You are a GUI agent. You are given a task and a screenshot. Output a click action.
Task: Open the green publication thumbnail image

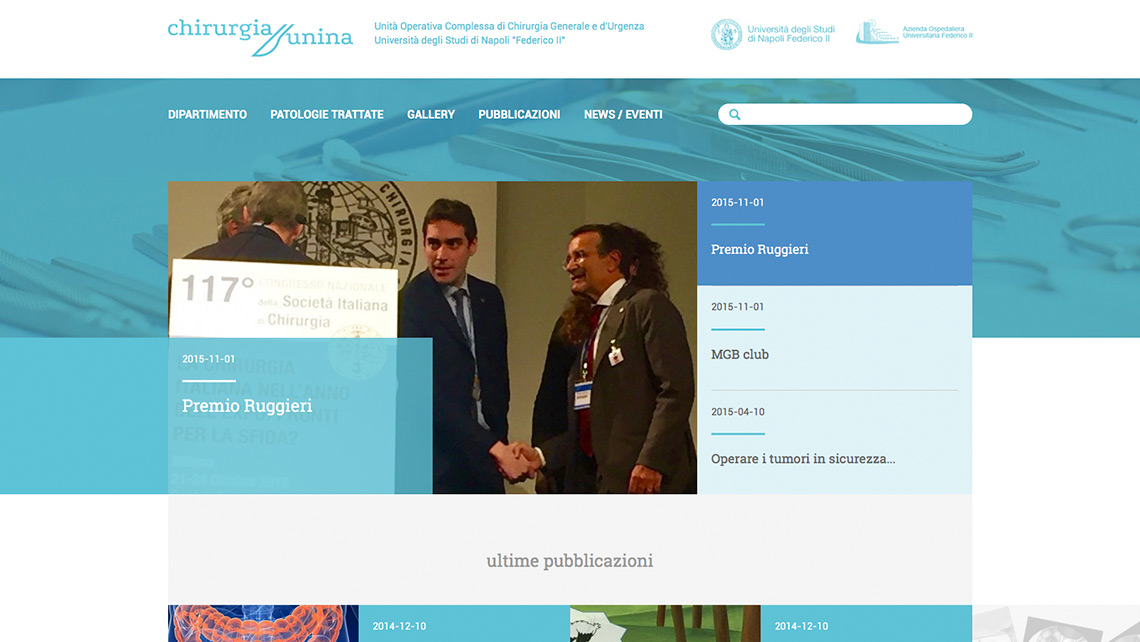[665, 623]
